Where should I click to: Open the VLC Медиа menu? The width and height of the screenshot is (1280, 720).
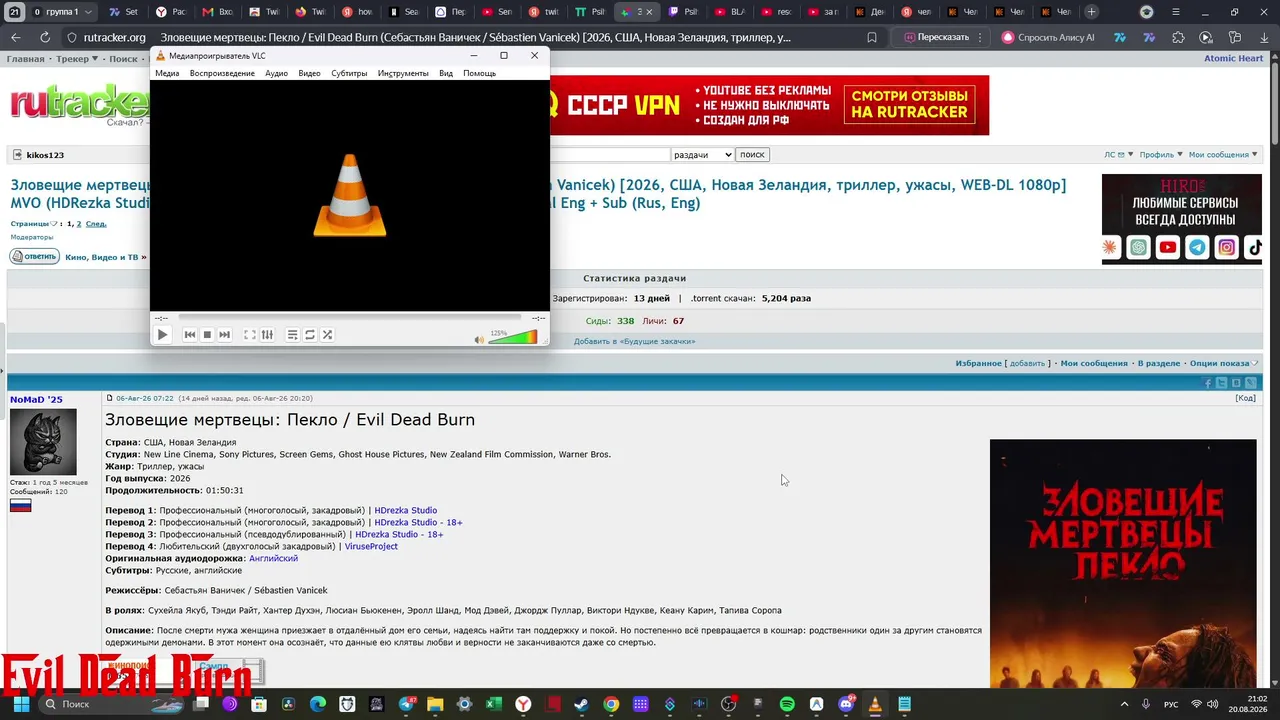(x=167, y=73)
